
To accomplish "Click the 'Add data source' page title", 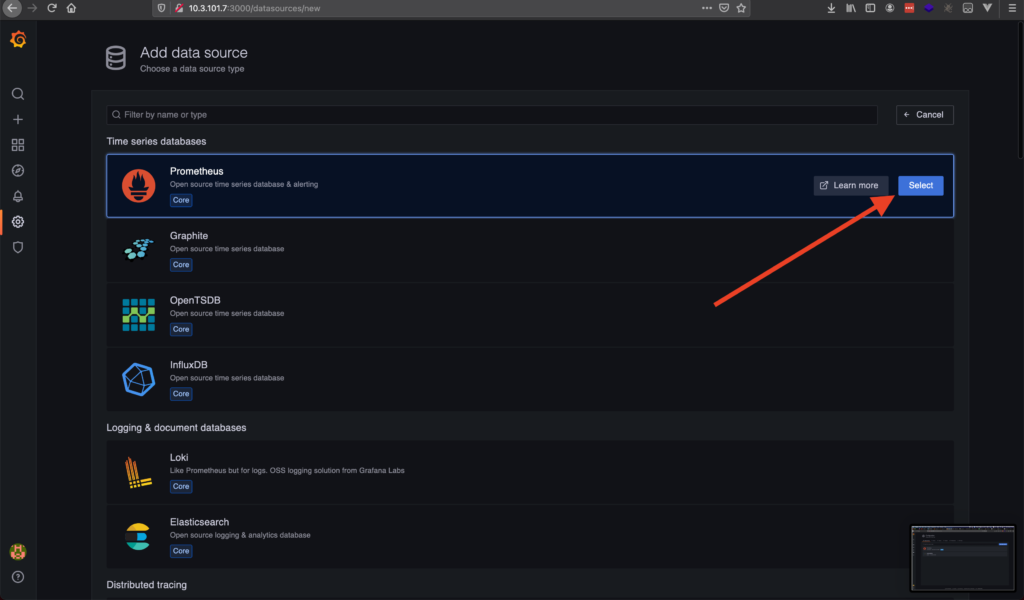I will pos(193,53).
